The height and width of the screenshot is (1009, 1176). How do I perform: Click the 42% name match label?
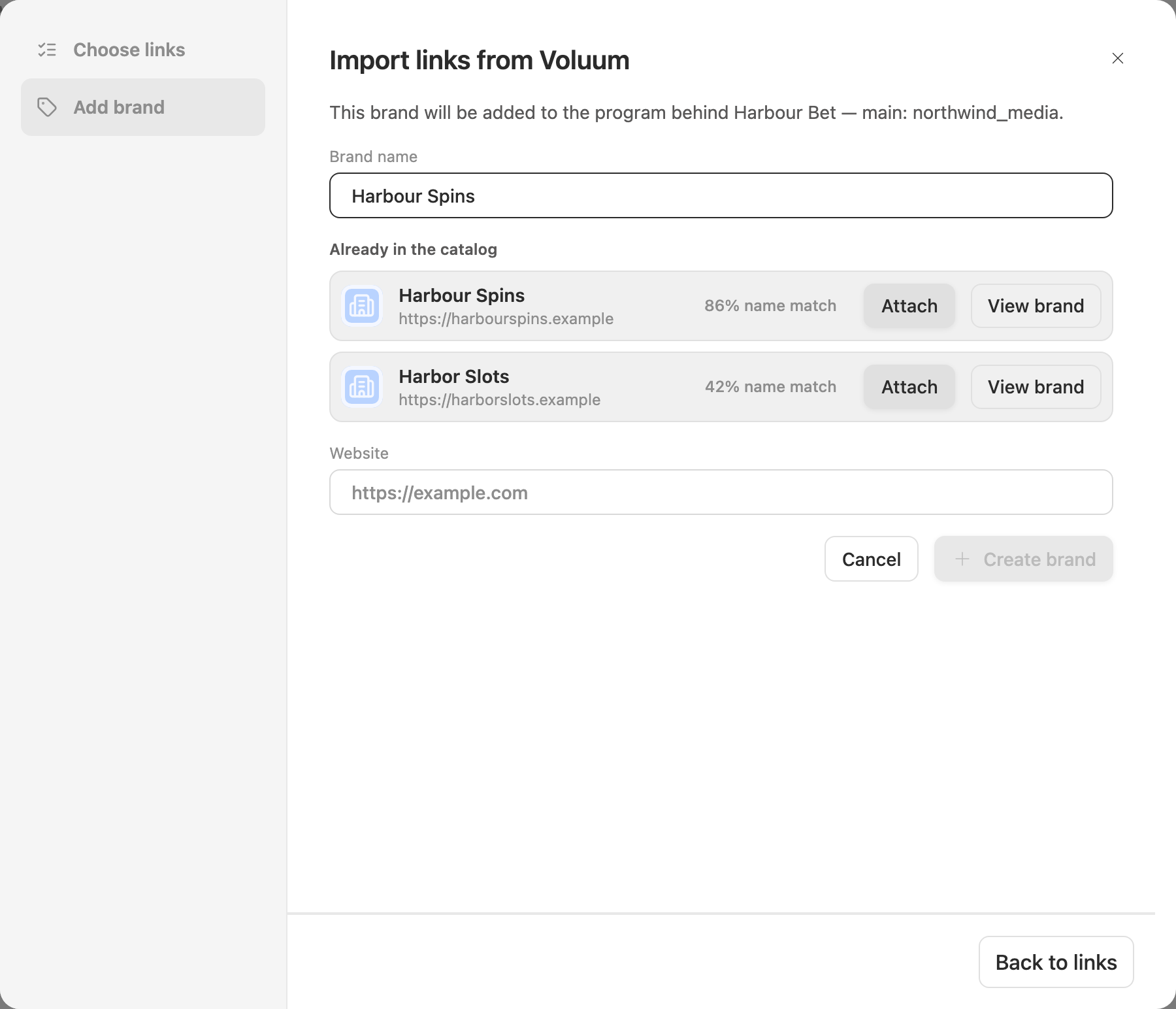pos(770,387)
